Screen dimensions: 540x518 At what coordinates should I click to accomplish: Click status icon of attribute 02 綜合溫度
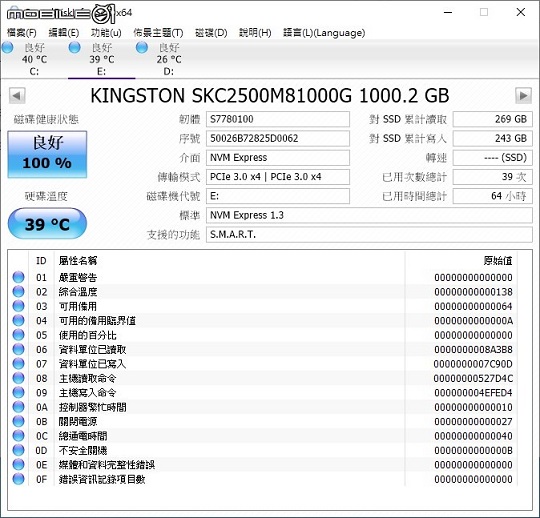19,291
